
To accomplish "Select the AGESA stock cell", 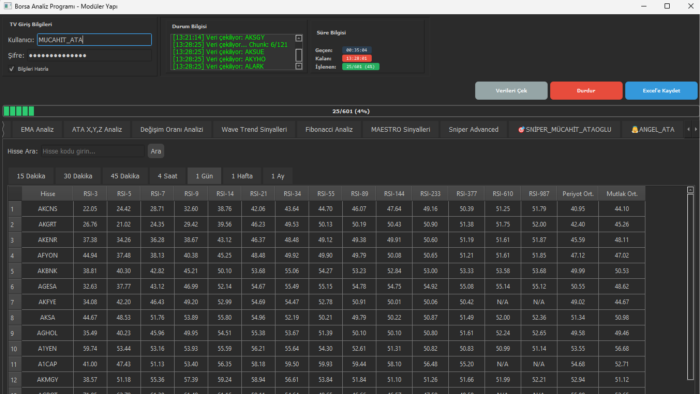I will click(x=47, y=286).
